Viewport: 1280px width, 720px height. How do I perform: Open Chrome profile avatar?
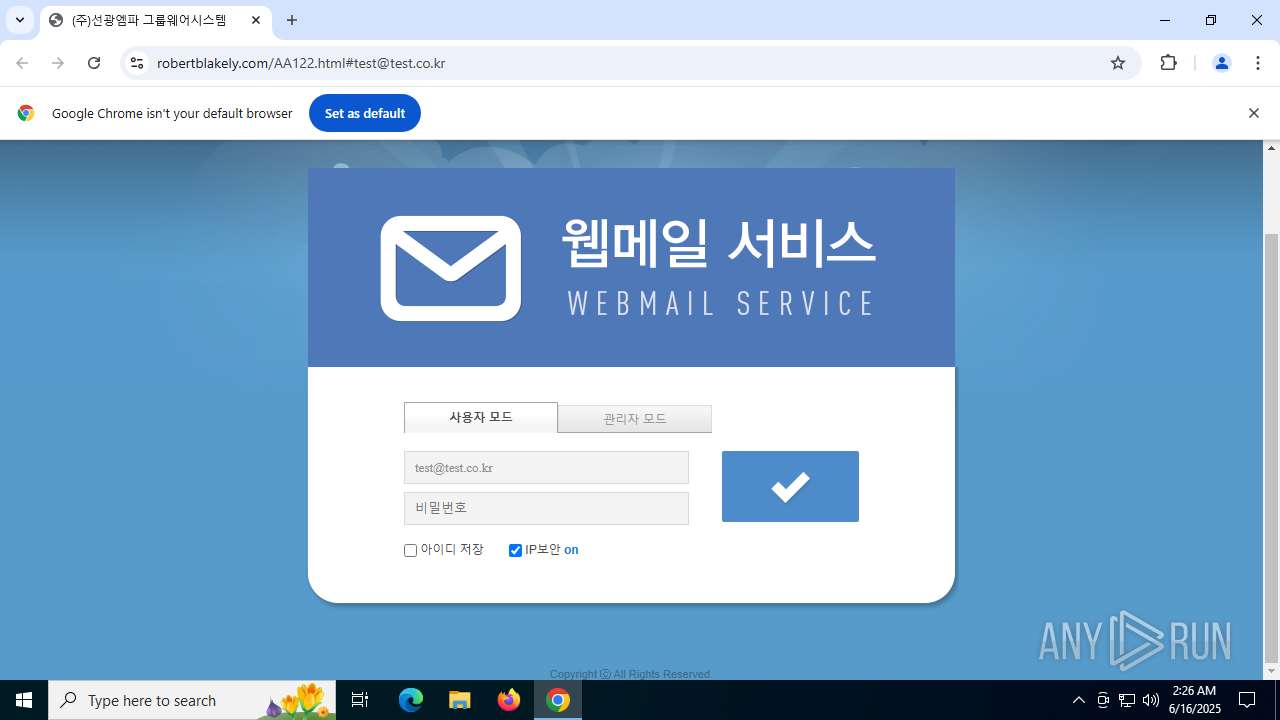pos(1221,63)
